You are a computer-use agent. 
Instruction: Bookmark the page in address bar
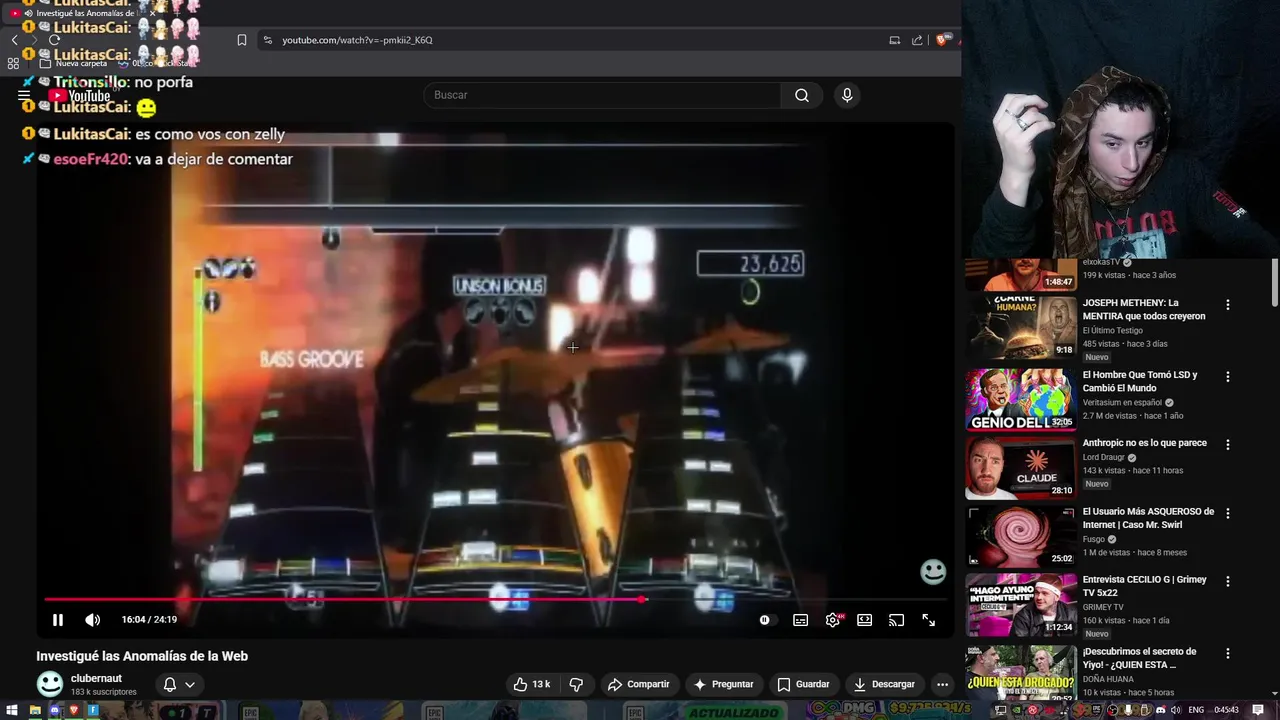[242, 40]
